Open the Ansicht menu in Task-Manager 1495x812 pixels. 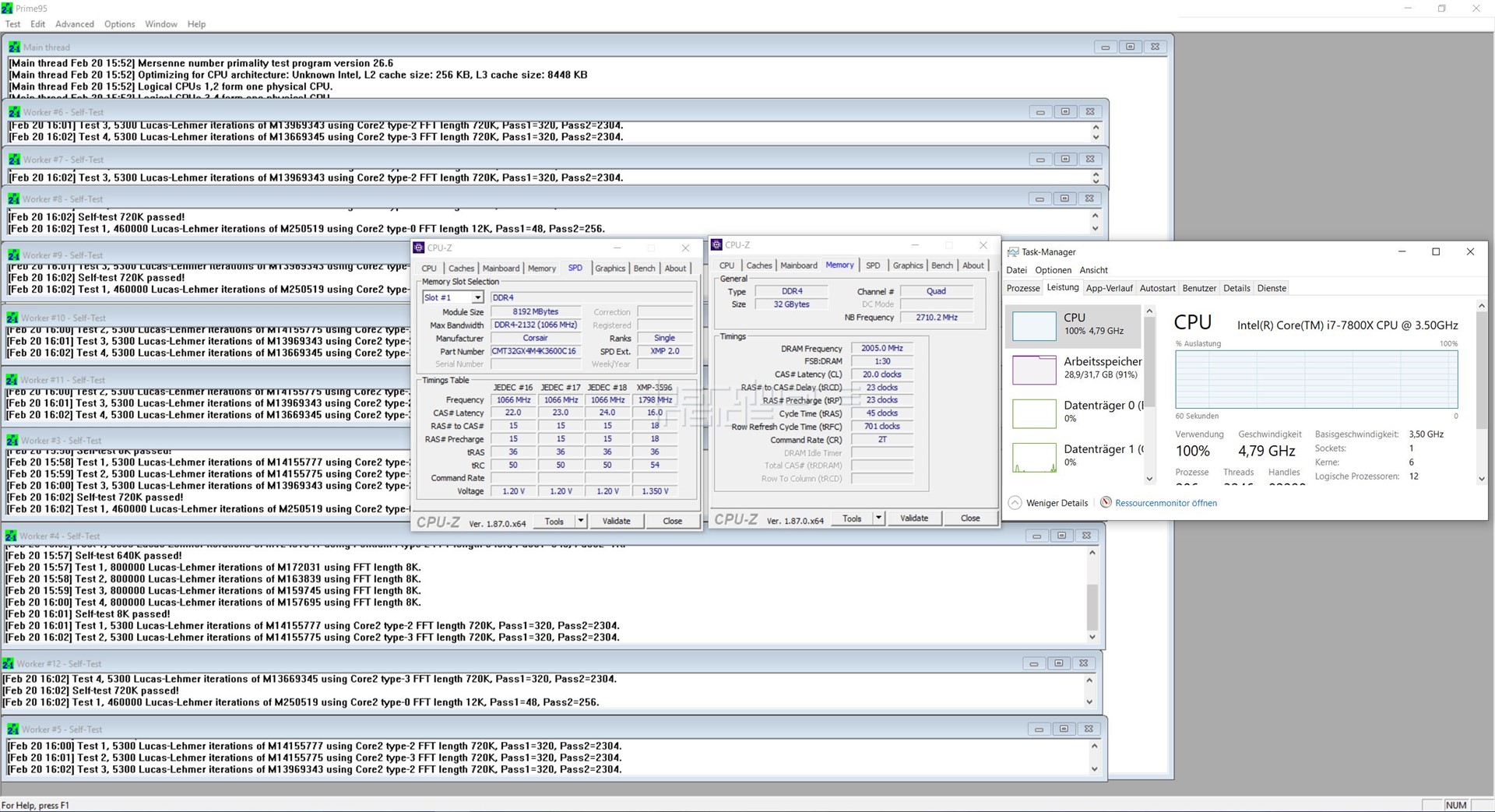[x=1093, y=270]
